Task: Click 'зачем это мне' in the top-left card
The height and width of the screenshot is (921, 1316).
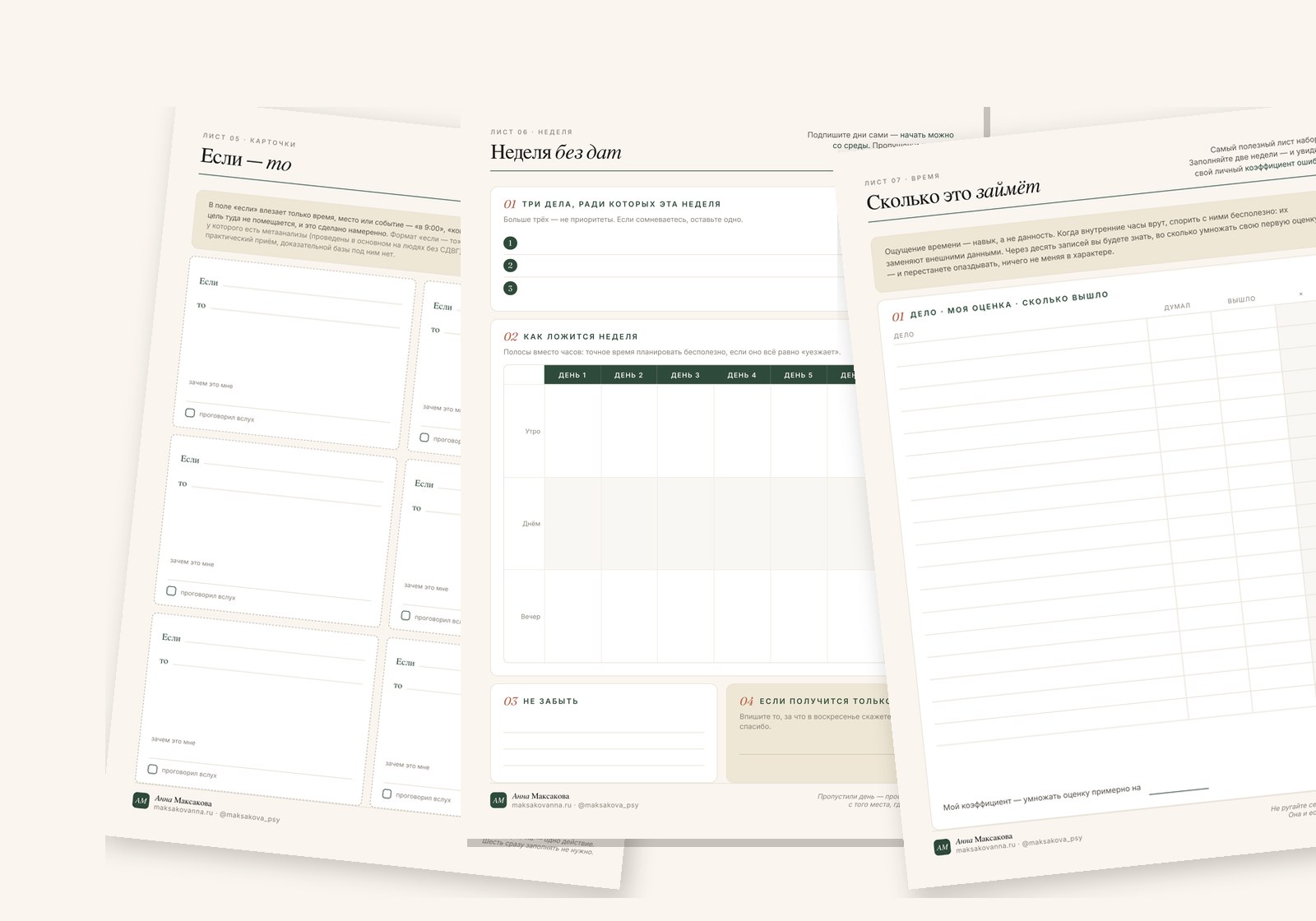Action: click(x=211, y=384)
